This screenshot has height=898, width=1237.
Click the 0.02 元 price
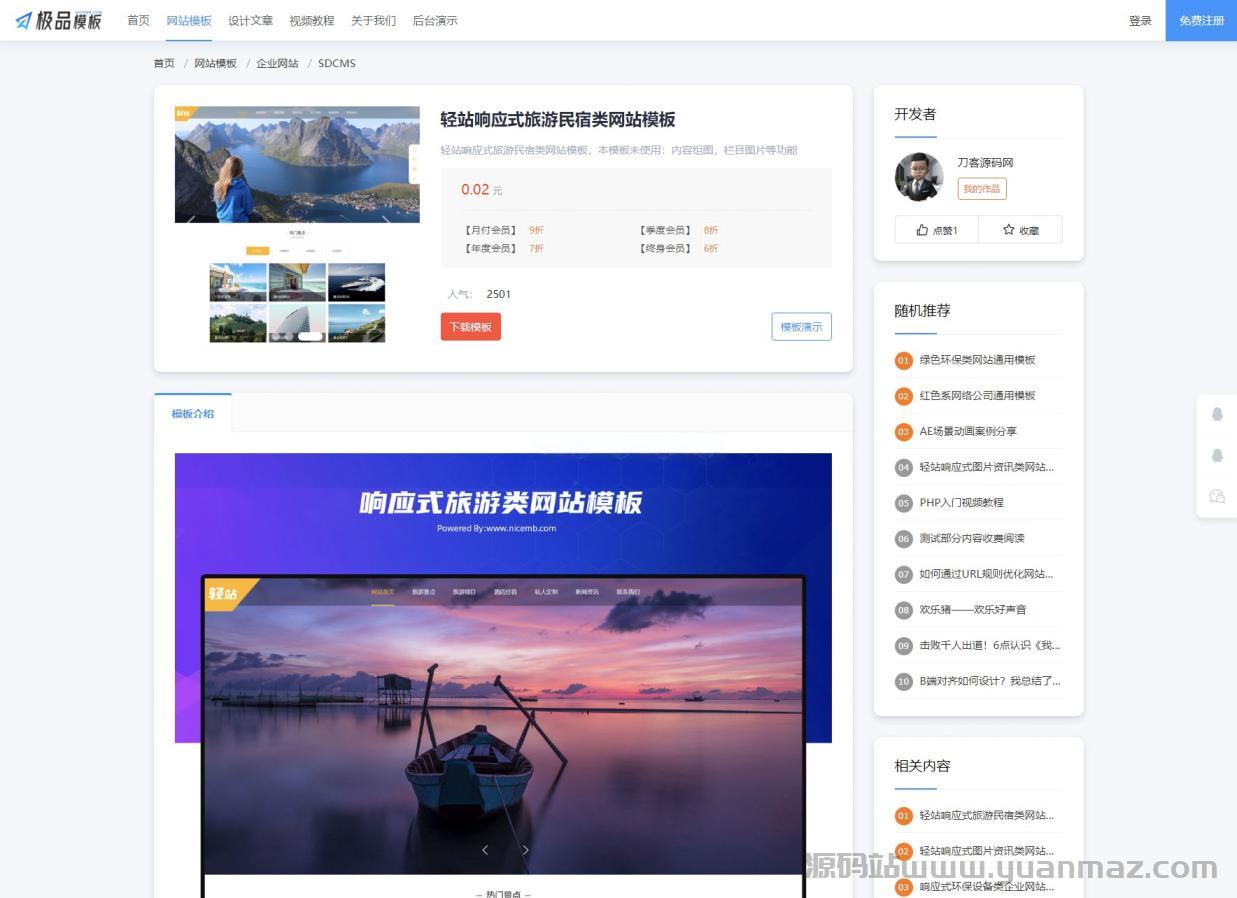click(481, 190)
